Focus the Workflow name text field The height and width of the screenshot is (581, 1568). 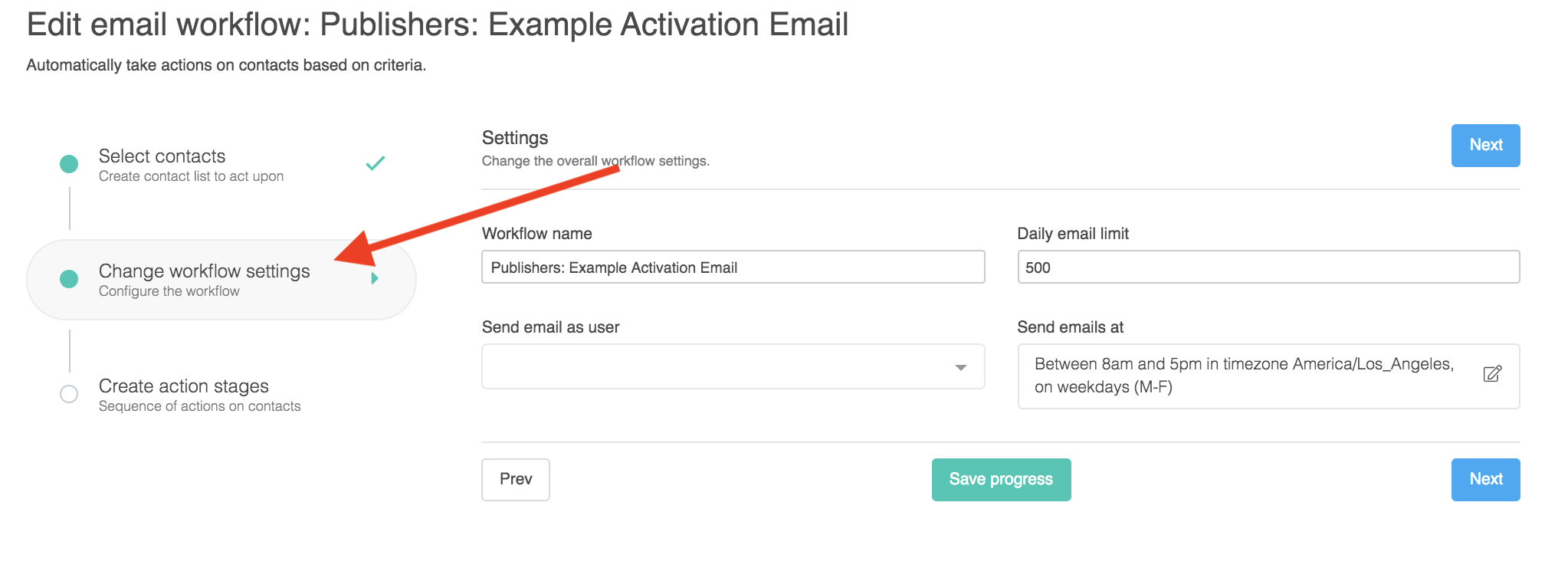[733, 268]
